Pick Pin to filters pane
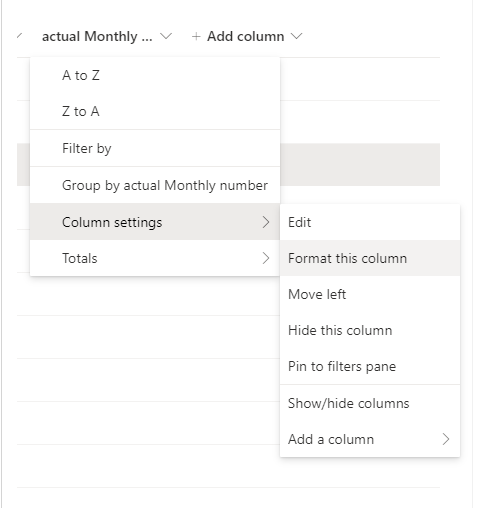The width and height of the screenshot is (481, 508). tap(370, 366)
